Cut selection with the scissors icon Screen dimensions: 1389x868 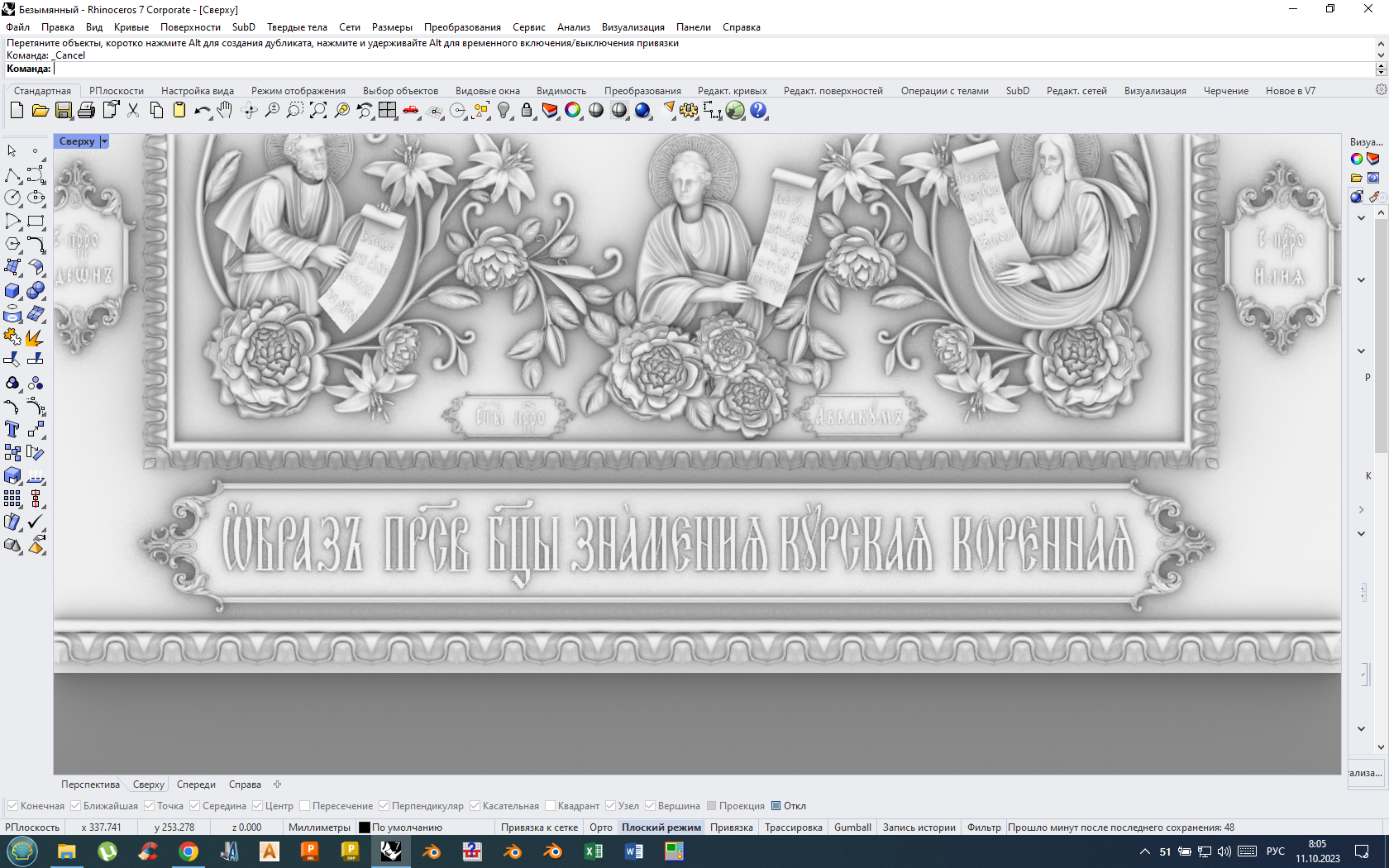[132, 110]
